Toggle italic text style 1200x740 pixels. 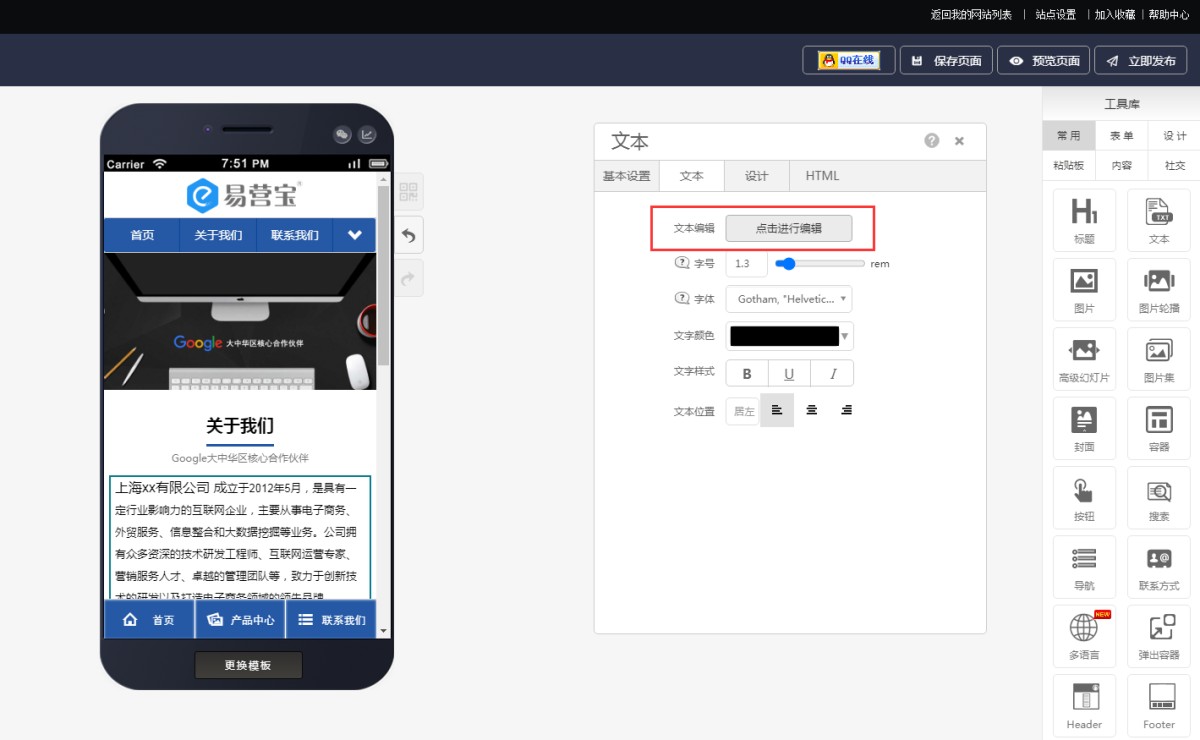pyautogui.click(x=832, y=374)
